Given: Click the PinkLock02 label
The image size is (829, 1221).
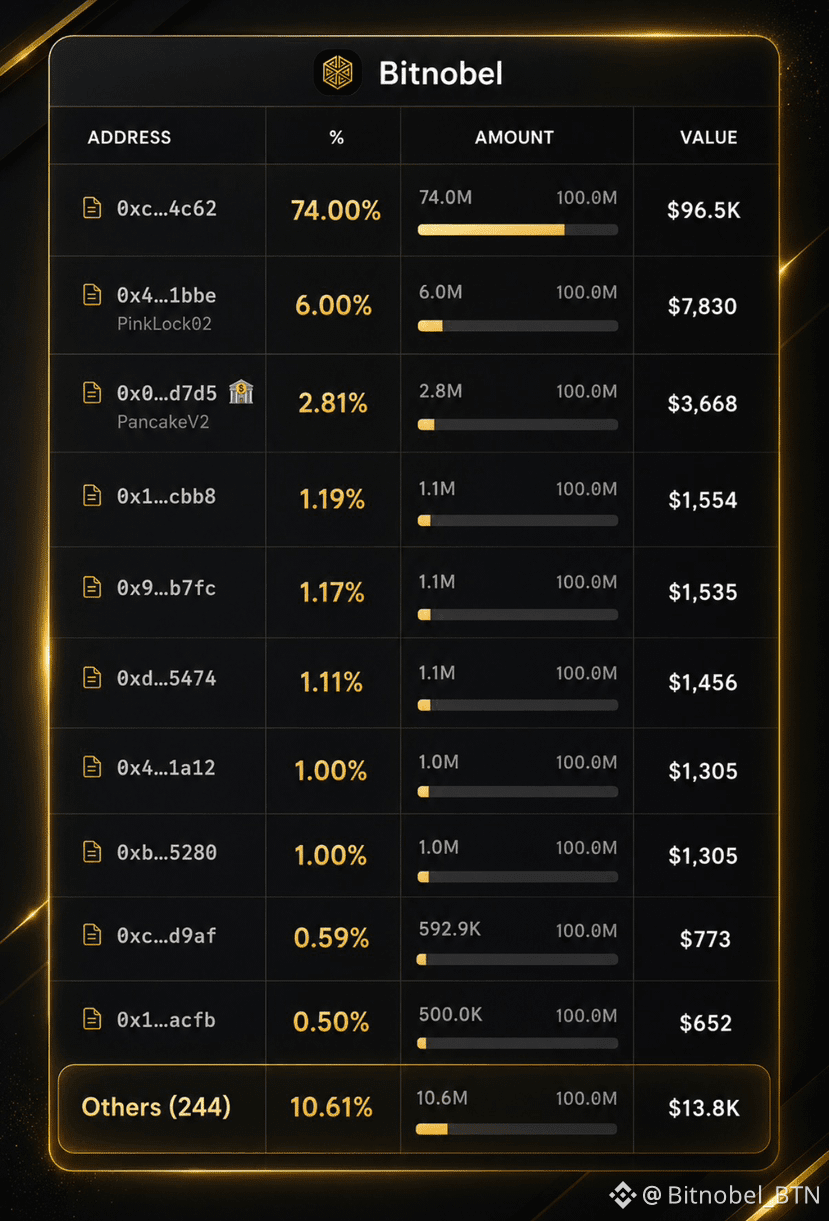Looking at the screenshot, I should [x=164, y=324].
